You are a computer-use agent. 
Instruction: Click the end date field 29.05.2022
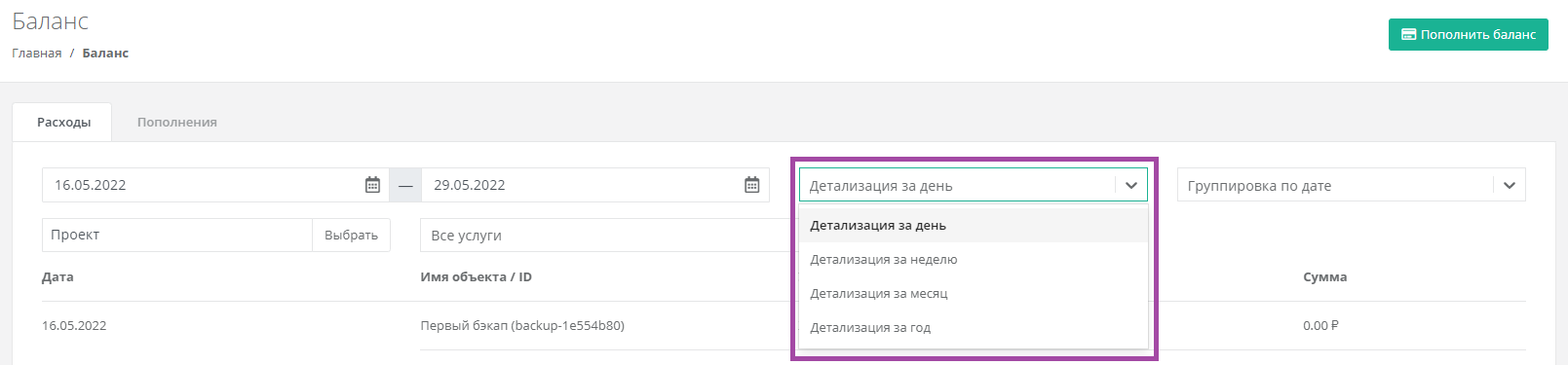pyautogui.click(x=583, y=185)
